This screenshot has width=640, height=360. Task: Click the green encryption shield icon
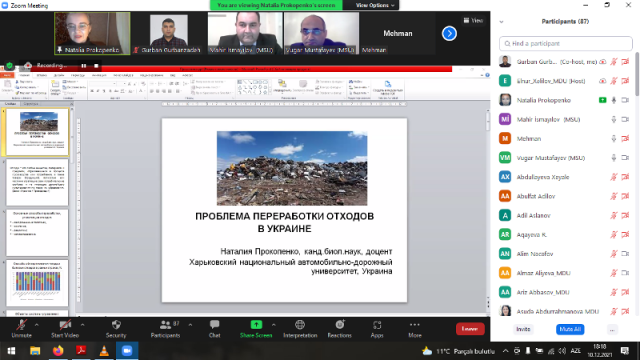coord(9,65)
